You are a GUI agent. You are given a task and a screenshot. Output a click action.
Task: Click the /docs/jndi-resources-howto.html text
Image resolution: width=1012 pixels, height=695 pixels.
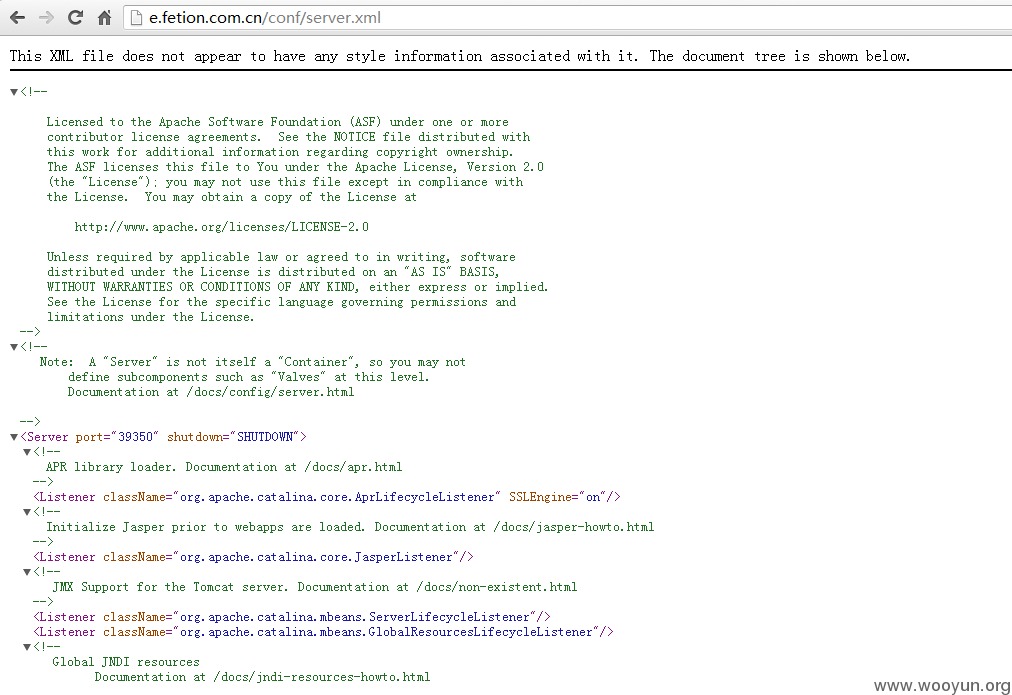point(321,677)
